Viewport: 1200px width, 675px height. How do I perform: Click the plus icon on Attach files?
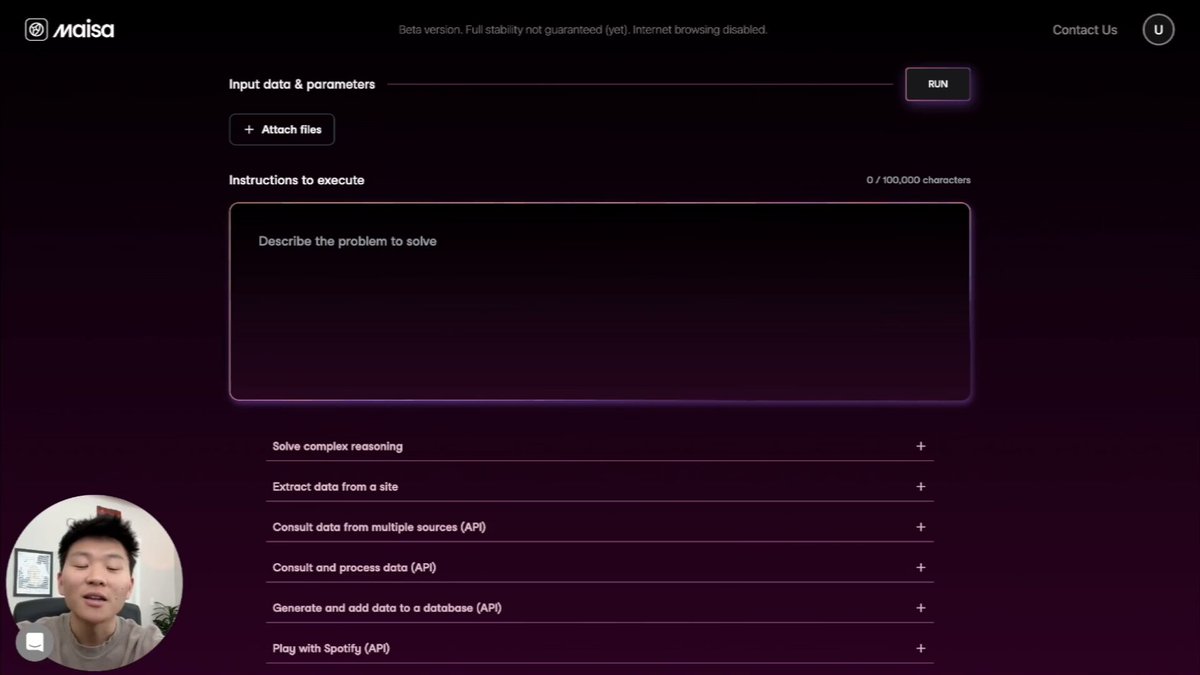pos(249,129)
